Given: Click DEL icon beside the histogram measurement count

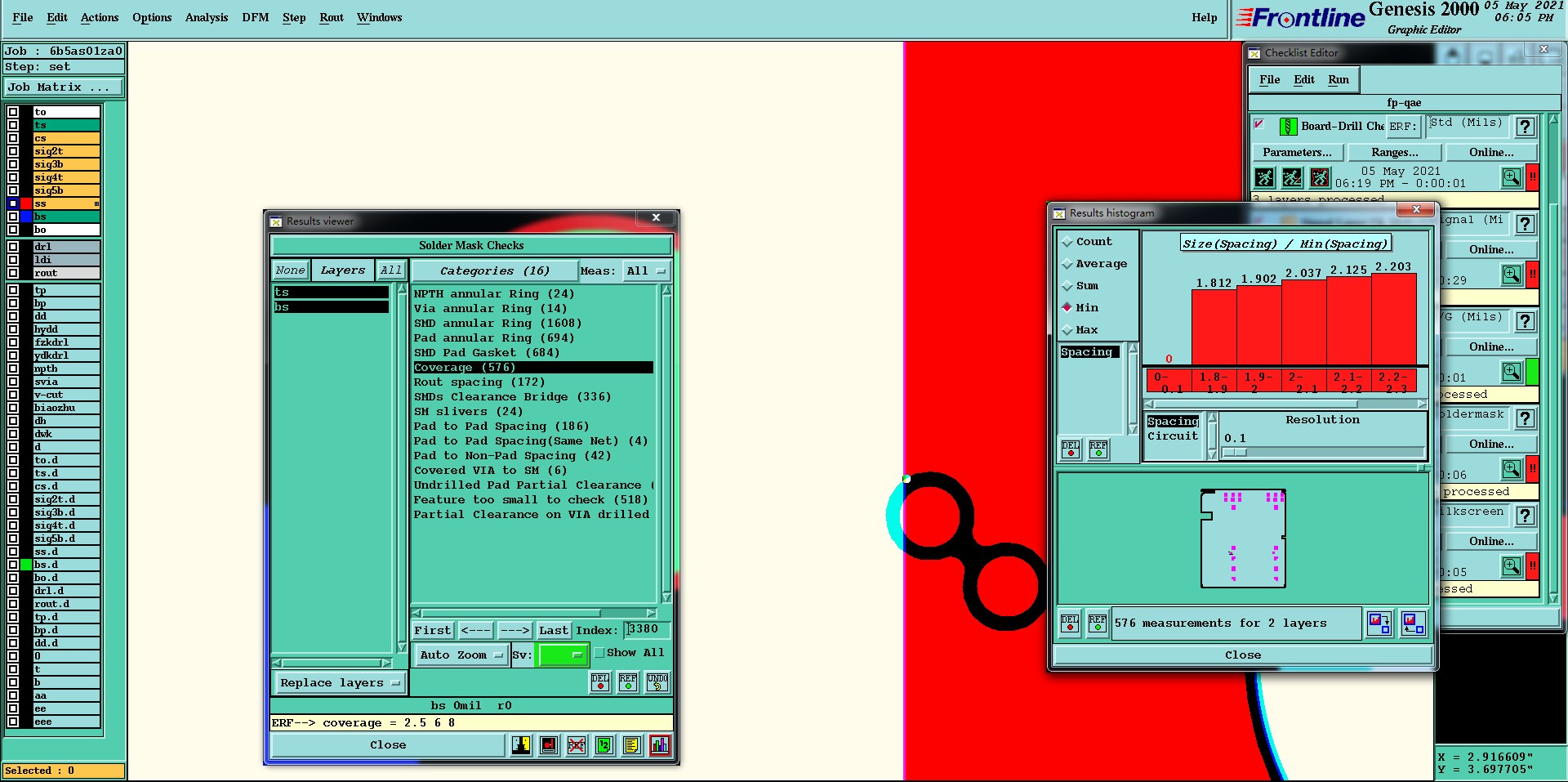Looking at the screenshot, I should tap(1070, 623).
